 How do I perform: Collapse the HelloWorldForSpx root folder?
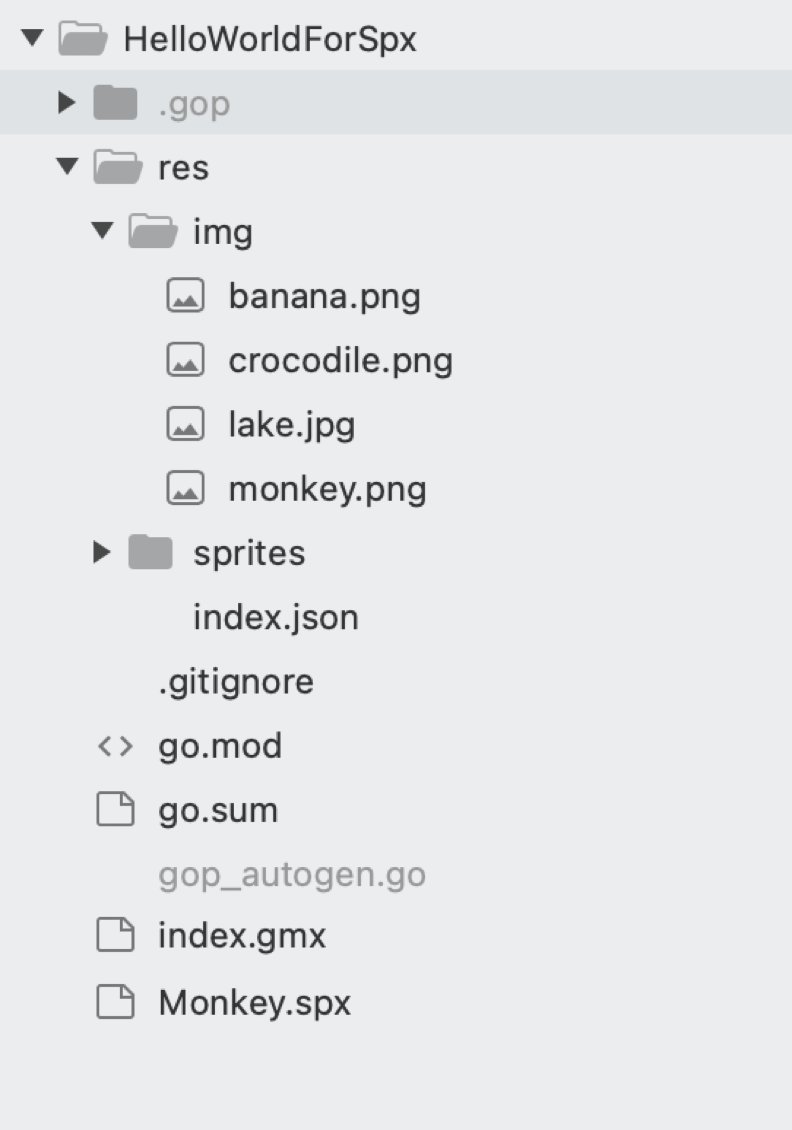[32, 39]
